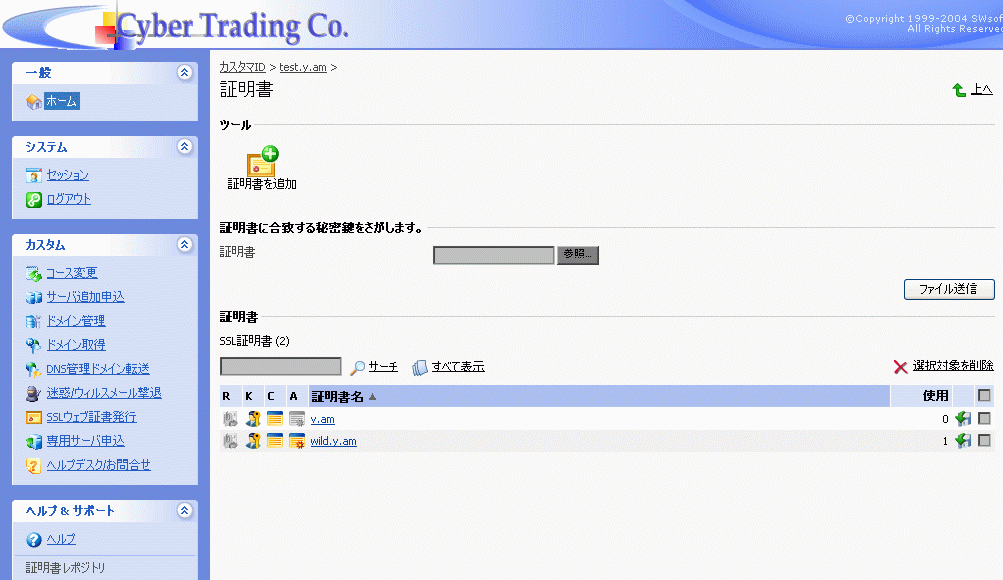Click the search magnifier (サーチ) icon

pyautogui.click(x=357, y=367)
